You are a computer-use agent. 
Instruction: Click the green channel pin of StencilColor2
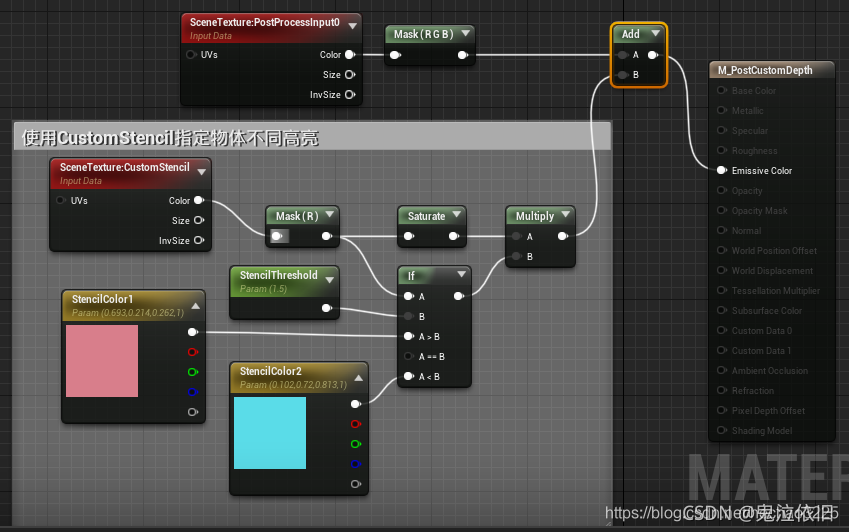coord(356,444)
